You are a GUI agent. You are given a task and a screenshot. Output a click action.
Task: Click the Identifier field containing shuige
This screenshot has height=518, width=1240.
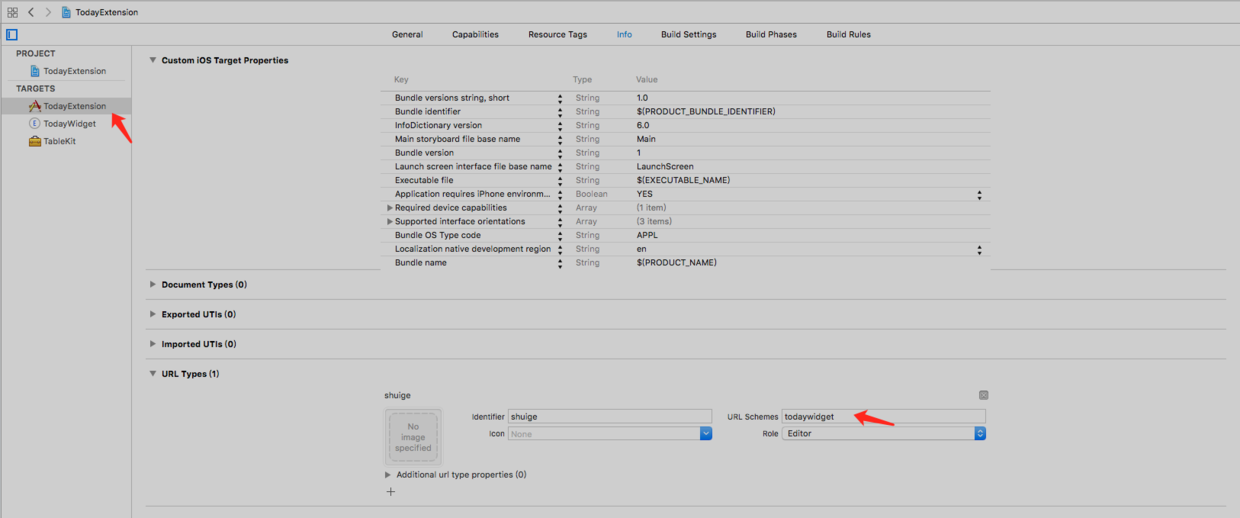click(x=610, y=417)
